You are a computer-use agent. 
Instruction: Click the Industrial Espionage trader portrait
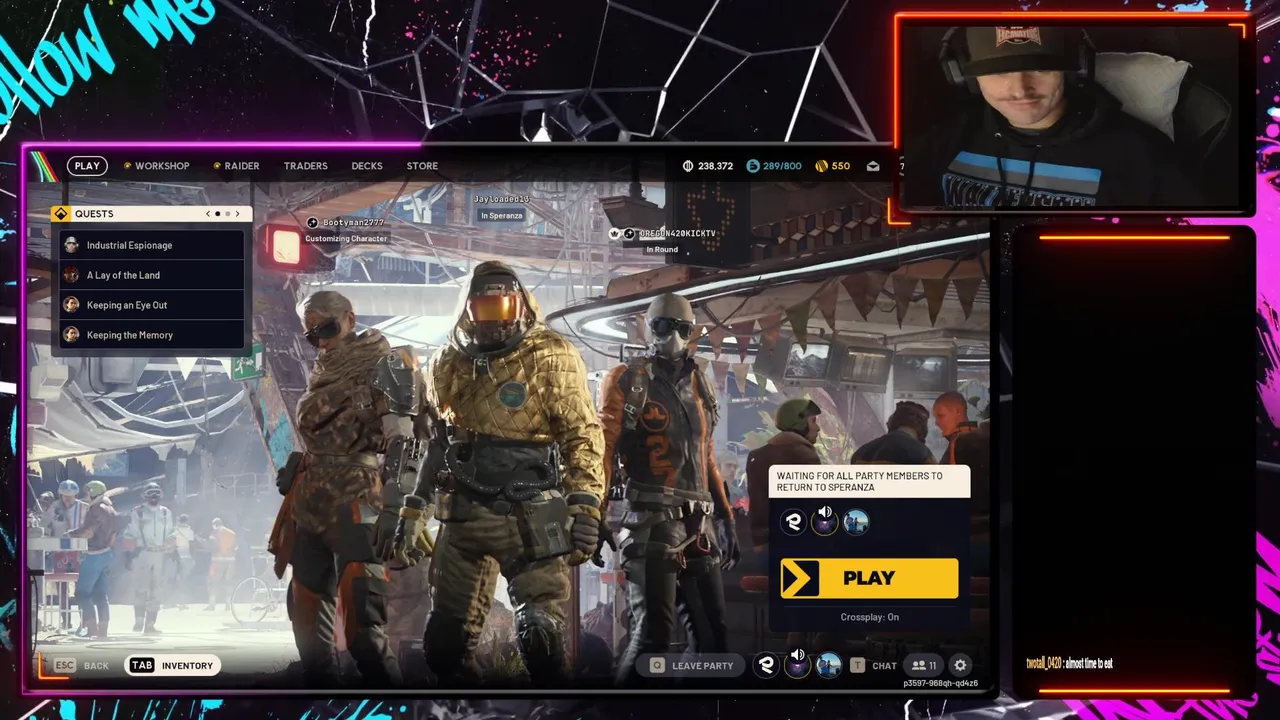[71, 245]
